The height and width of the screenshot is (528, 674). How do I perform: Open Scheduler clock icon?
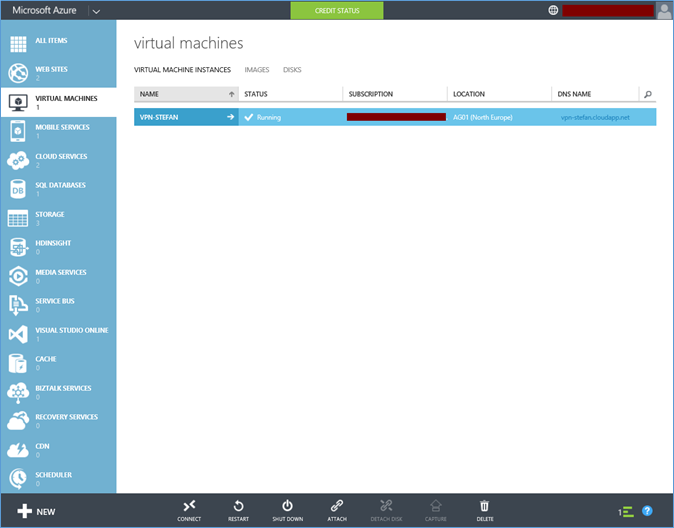(x=18, y=479)
